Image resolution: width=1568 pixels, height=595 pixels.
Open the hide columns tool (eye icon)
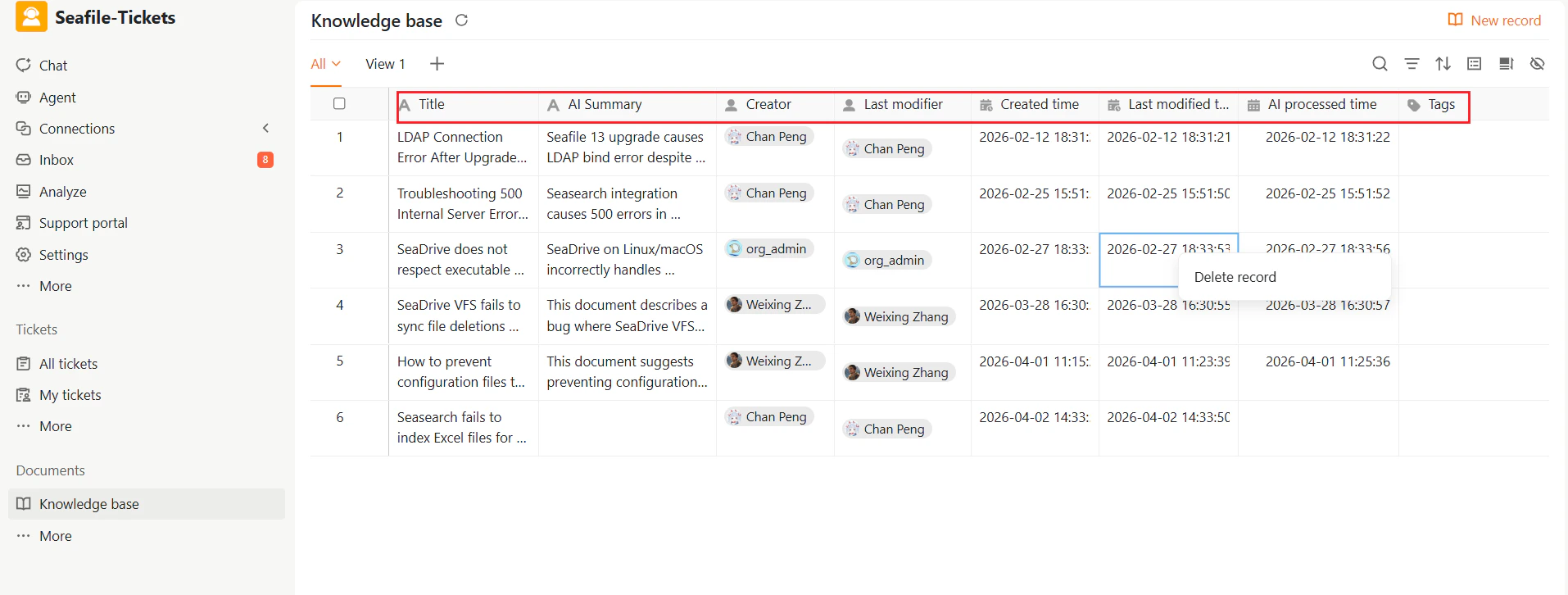point(1538,64)
